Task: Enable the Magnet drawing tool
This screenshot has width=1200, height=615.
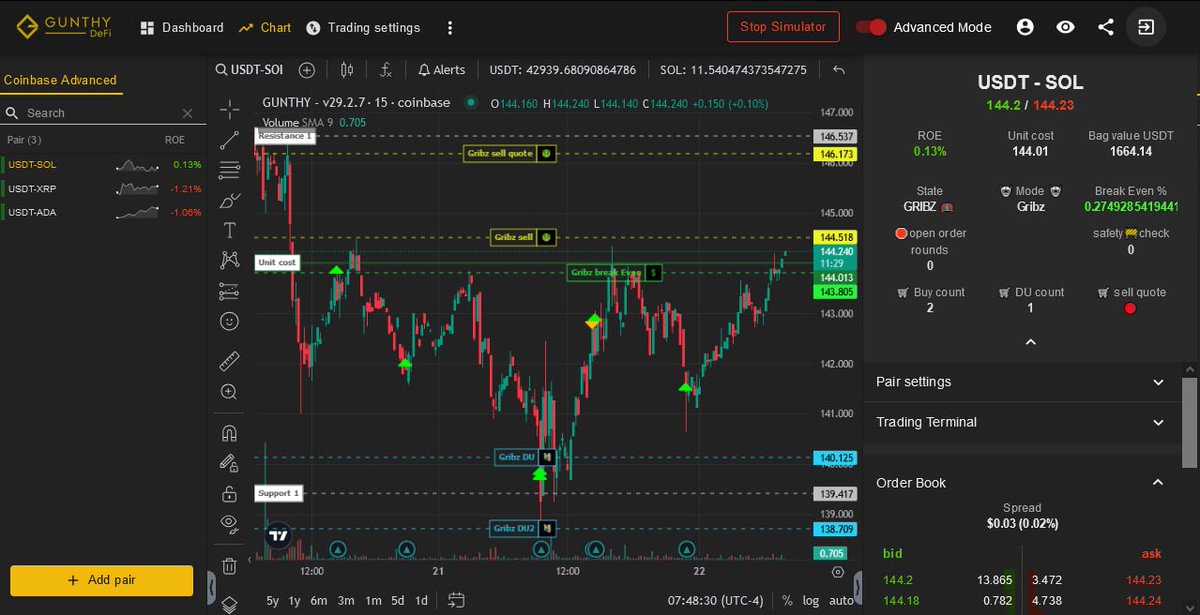Action: (229, 432)
